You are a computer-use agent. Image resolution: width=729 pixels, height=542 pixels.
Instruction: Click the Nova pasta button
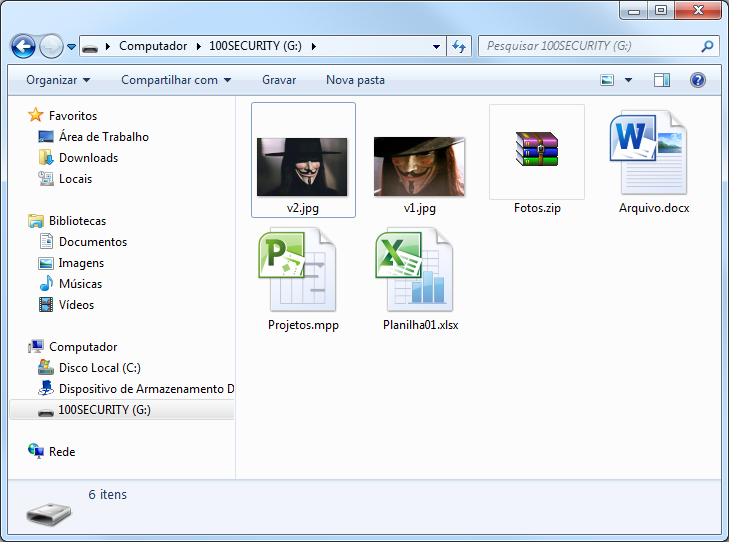[355, 80]
